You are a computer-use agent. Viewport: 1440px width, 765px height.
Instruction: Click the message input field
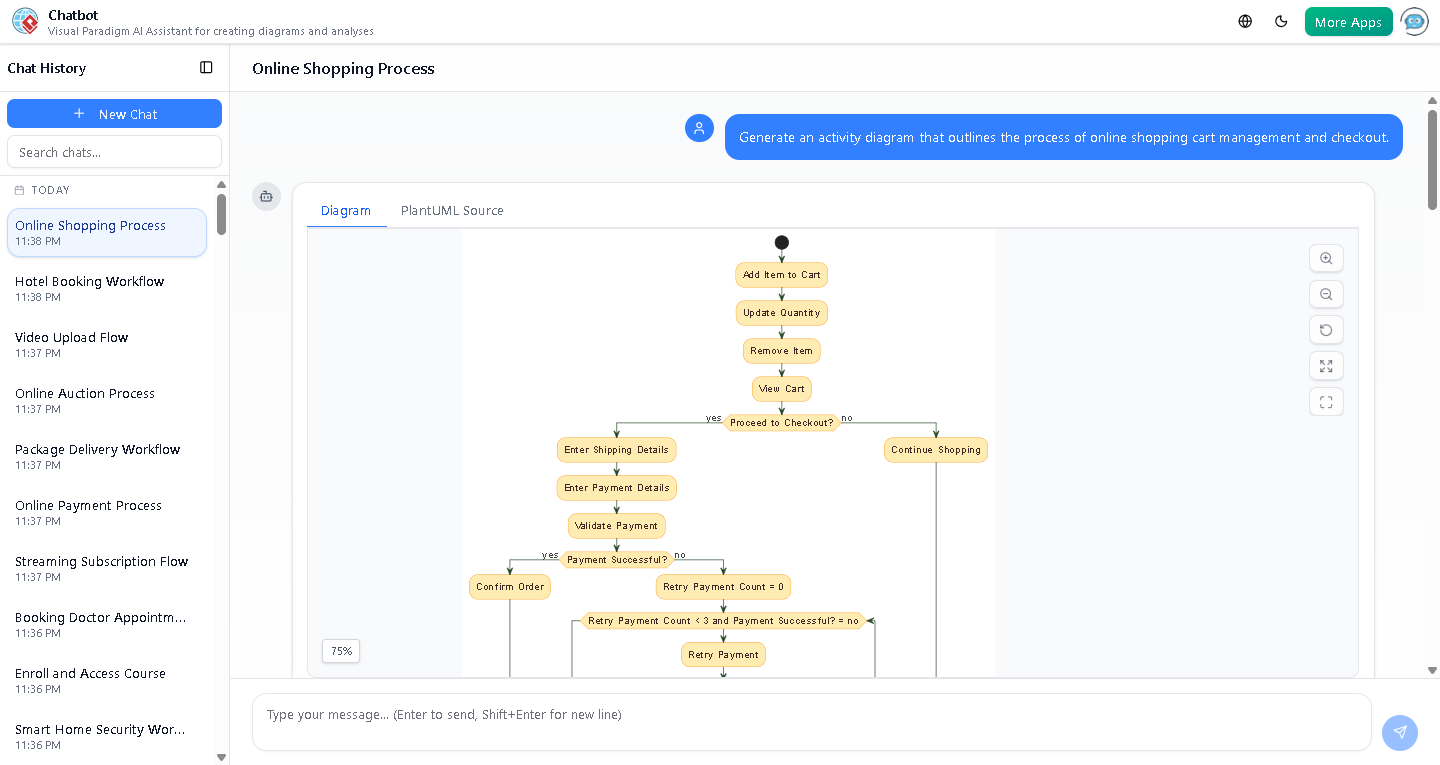pyautogui.click(x=812, y=714)
